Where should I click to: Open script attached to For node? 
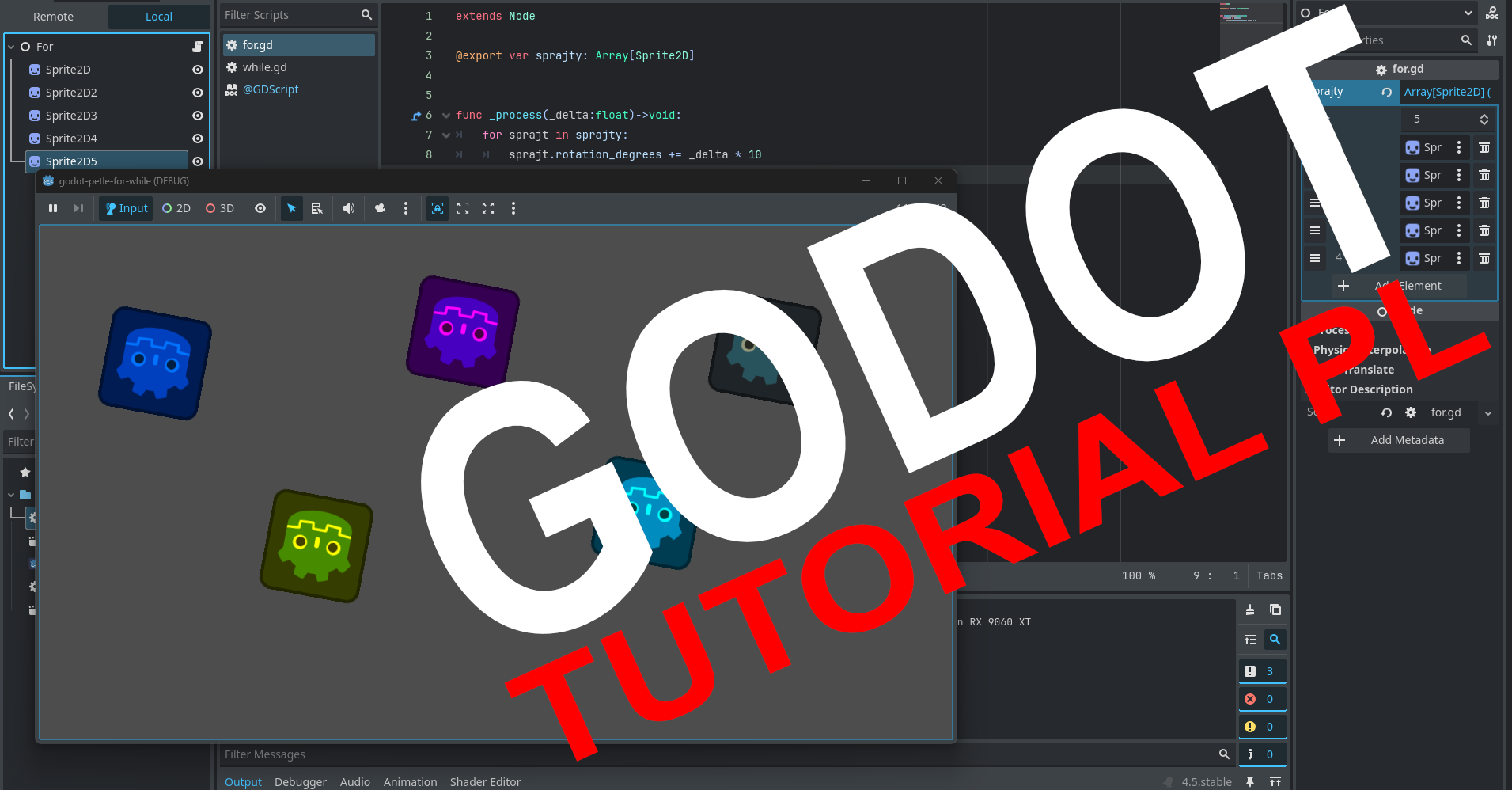198,47
